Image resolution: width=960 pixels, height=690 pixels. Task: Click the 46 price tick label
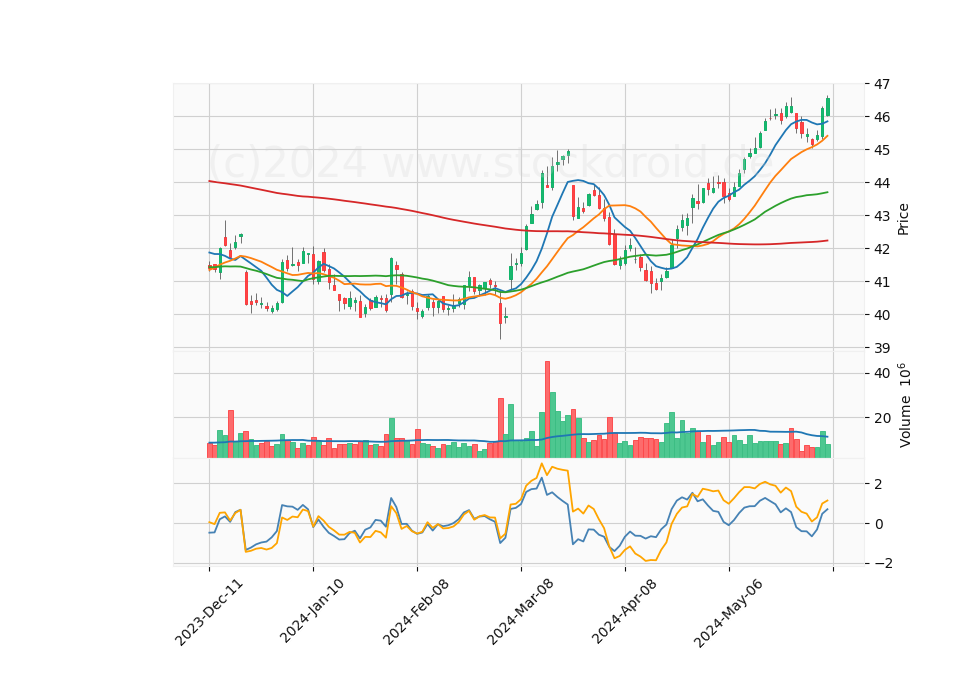[x=882, y=117]
